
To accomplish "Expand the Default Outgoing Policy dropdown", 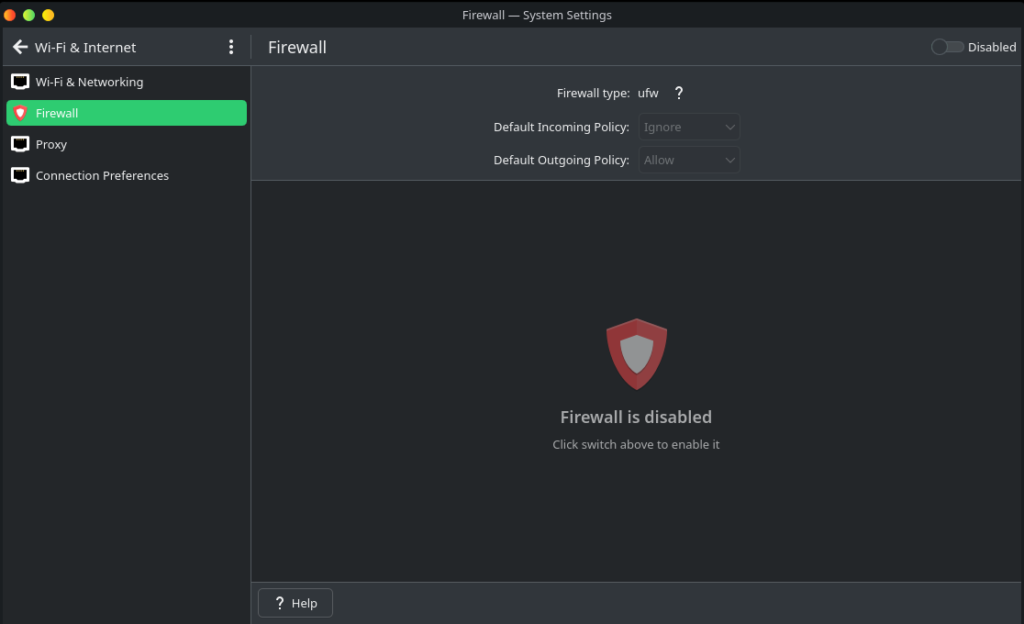I will [x=689, y=160].
